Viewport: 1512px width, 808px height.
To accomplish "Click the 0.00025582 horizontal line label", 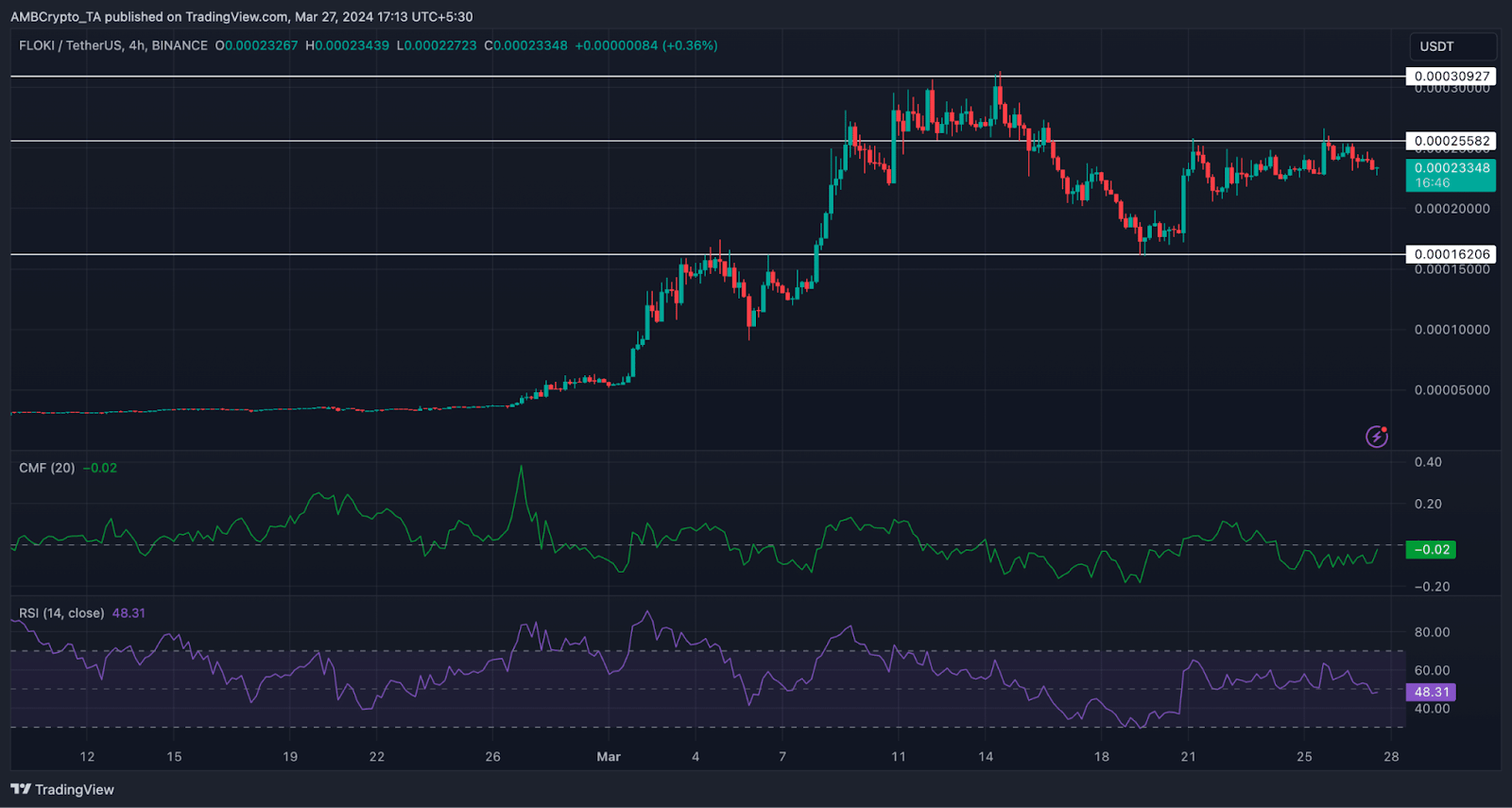I will [1452, 141].
